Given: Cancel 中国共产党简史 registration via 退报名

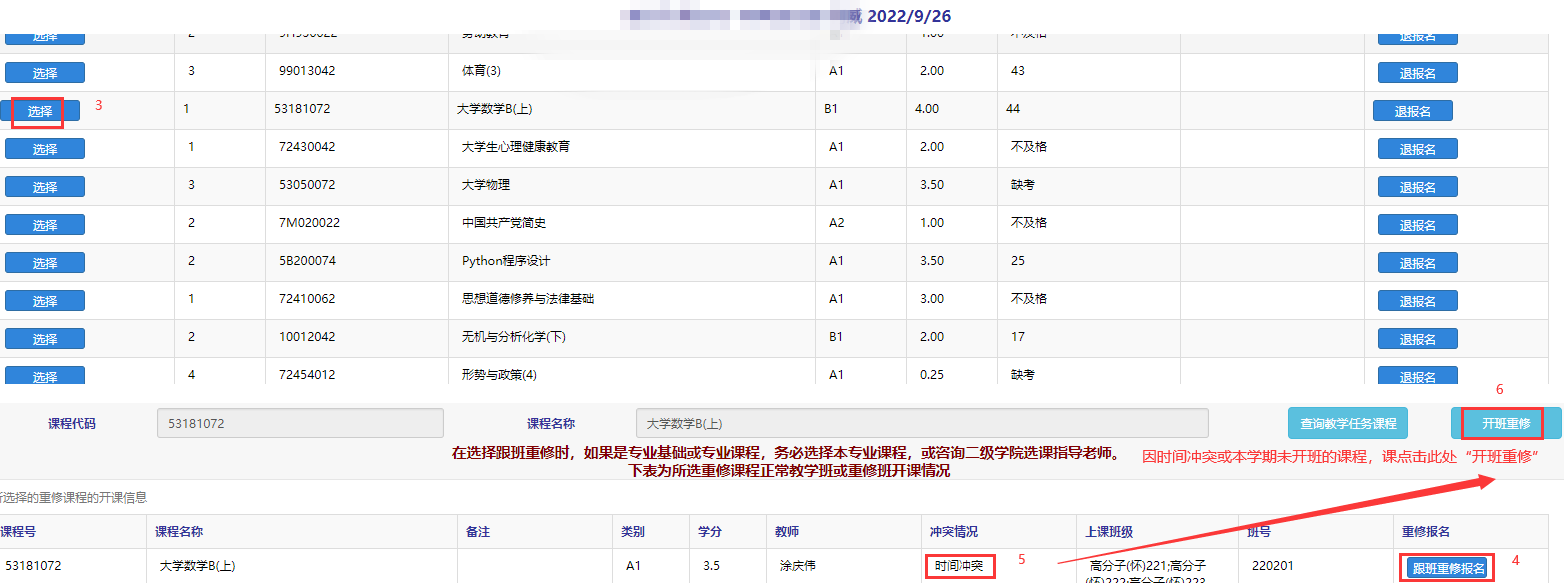Looking at the screenshot, I should [1417, 225].
